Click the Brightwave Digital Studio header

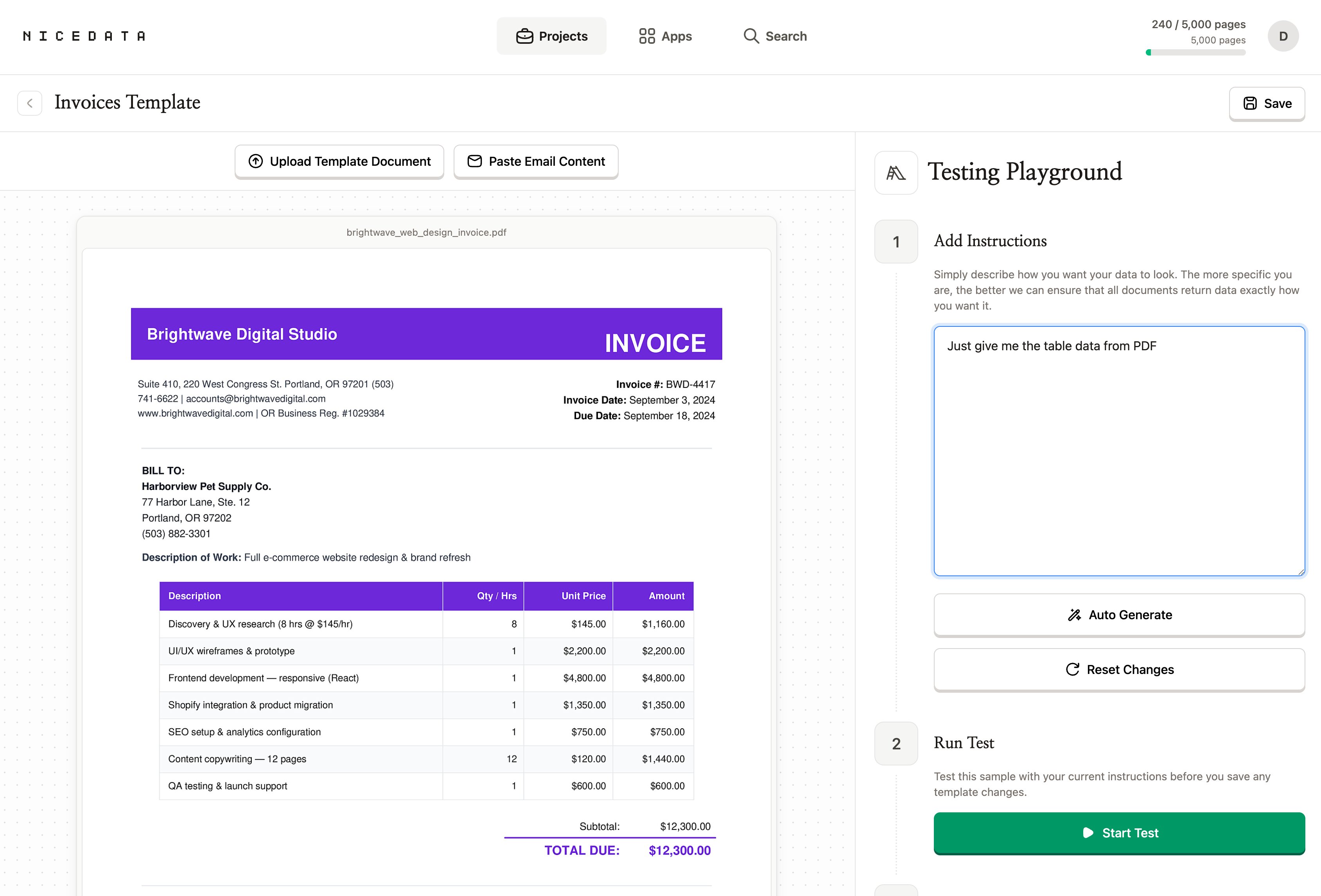(x=242, y=334)
